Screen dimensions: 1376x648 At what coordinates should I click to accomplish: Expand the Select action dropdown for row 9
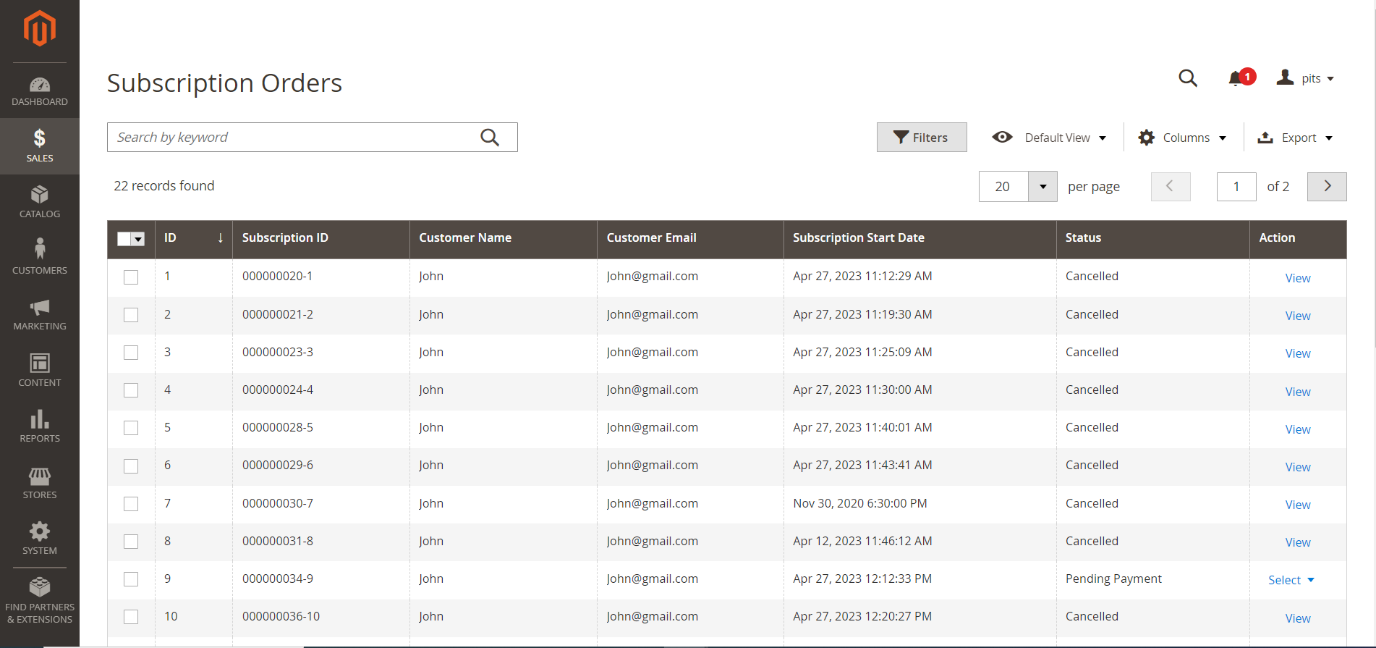[1291, 580]
